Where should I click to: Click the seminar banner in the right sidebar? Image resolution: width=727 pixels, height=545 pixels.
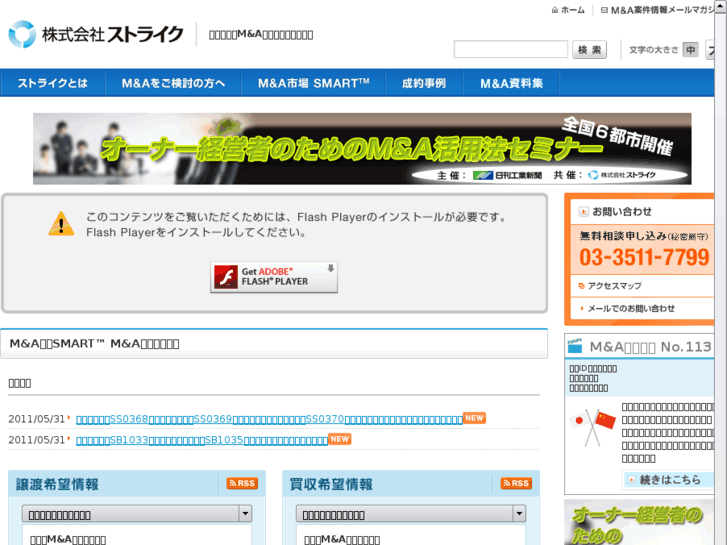coord(639,522)
